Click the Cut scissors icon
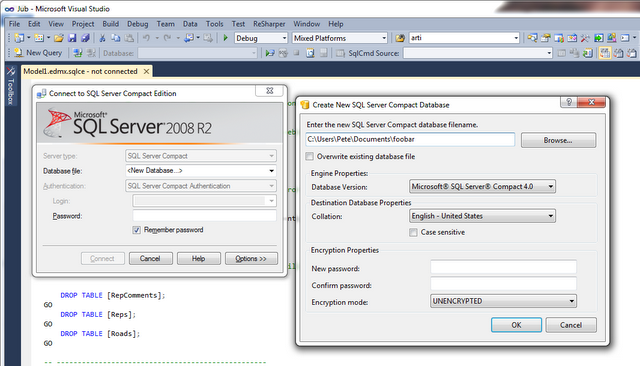This screenshot has height=366, width=640. point(102,38)
